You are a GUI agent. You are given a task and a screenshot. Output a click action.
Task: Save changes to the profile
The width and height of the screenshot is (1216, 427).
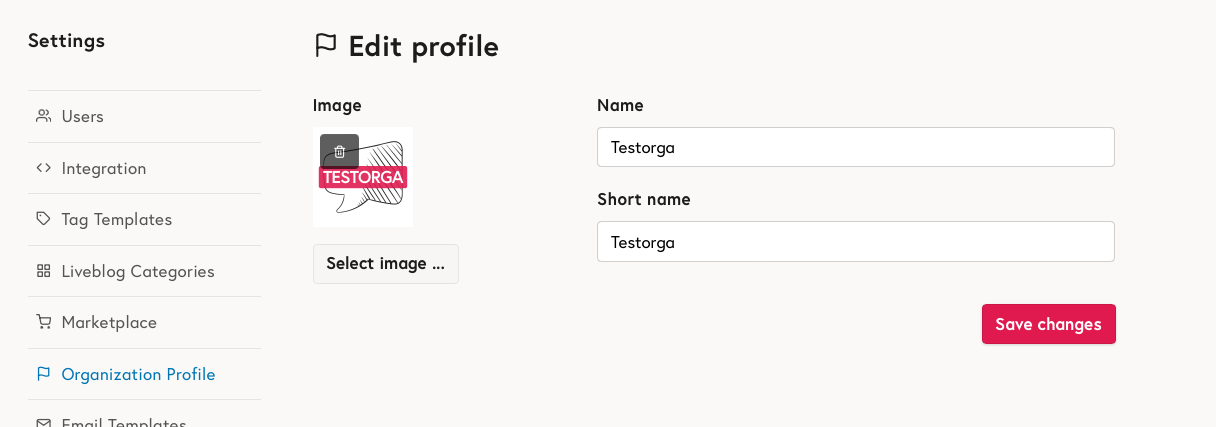[1048, 324]
